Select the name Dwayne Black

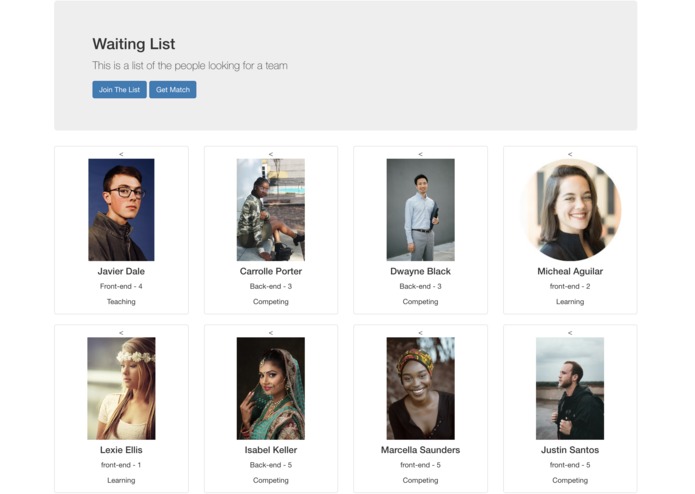click(x=420, y=271)
